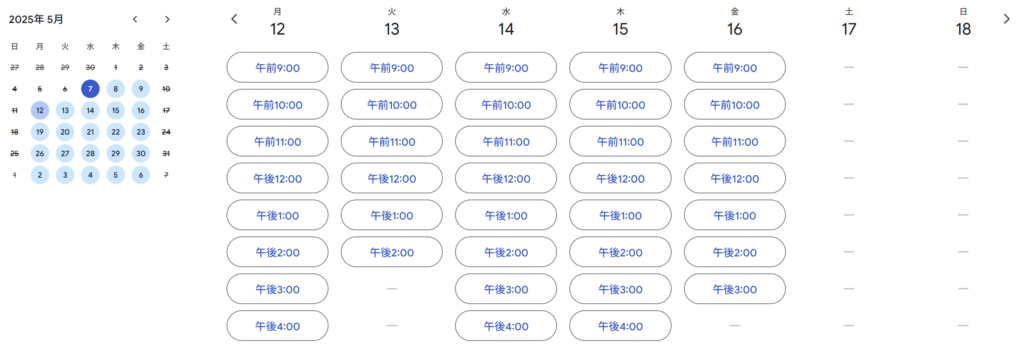The width and height of the screenshot is (1024, 361).
Task: Show previous week of appointment slots
Action: tap(234, 19)
